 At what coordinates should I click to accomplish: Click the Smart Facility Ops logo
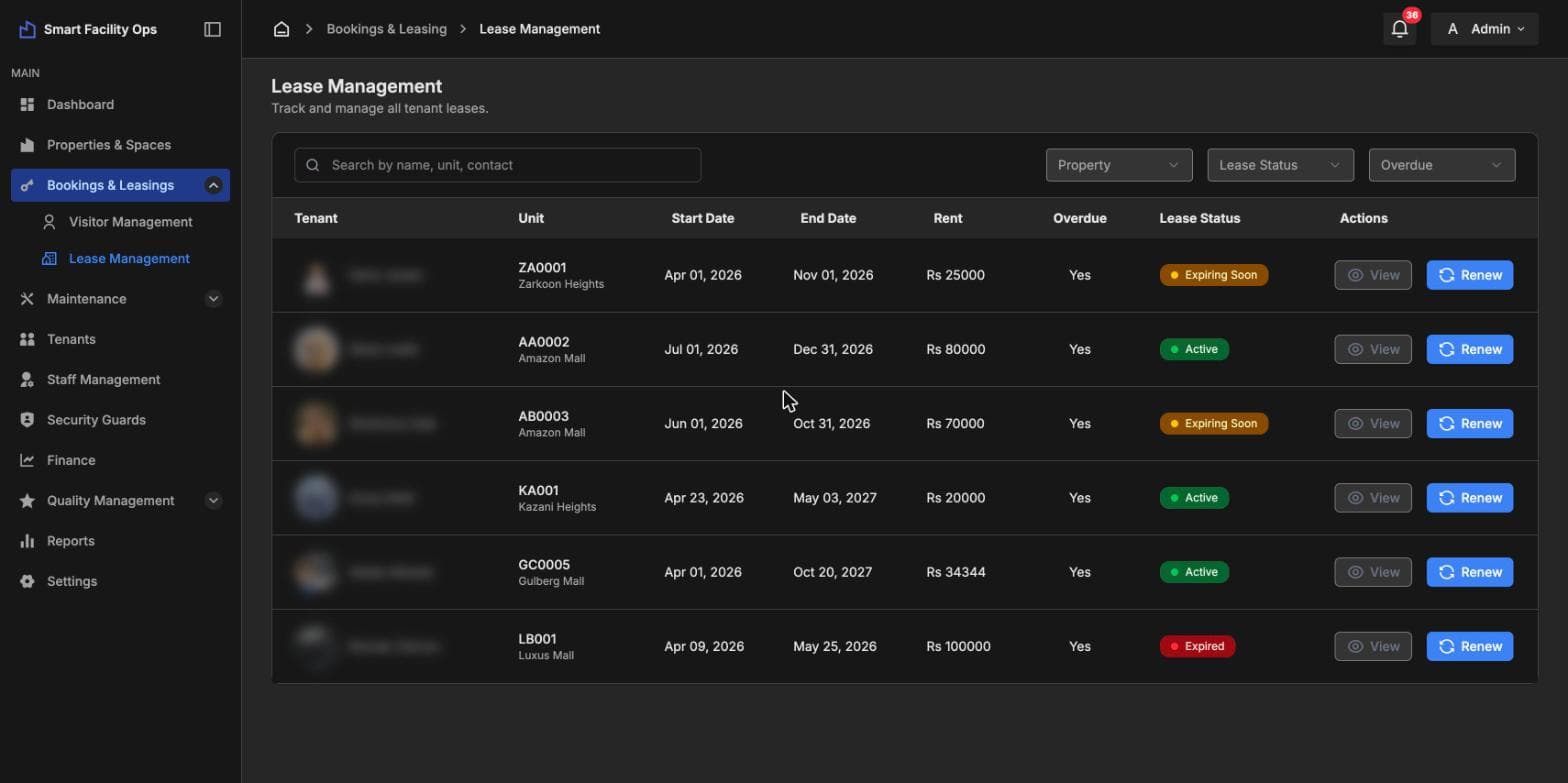click(x=27, y=29)
